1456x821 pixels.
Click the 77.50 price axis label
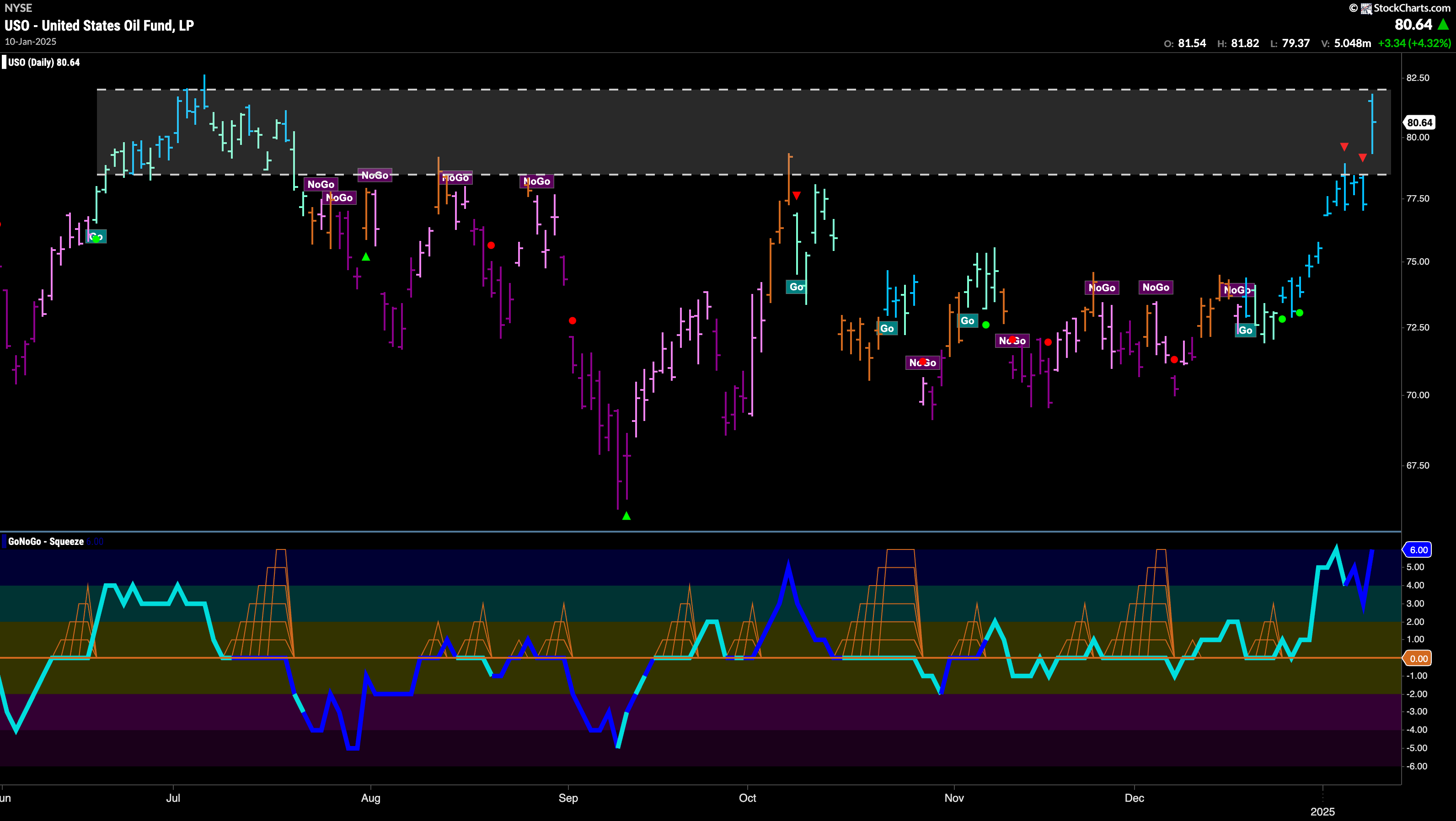coord(1418,199)
